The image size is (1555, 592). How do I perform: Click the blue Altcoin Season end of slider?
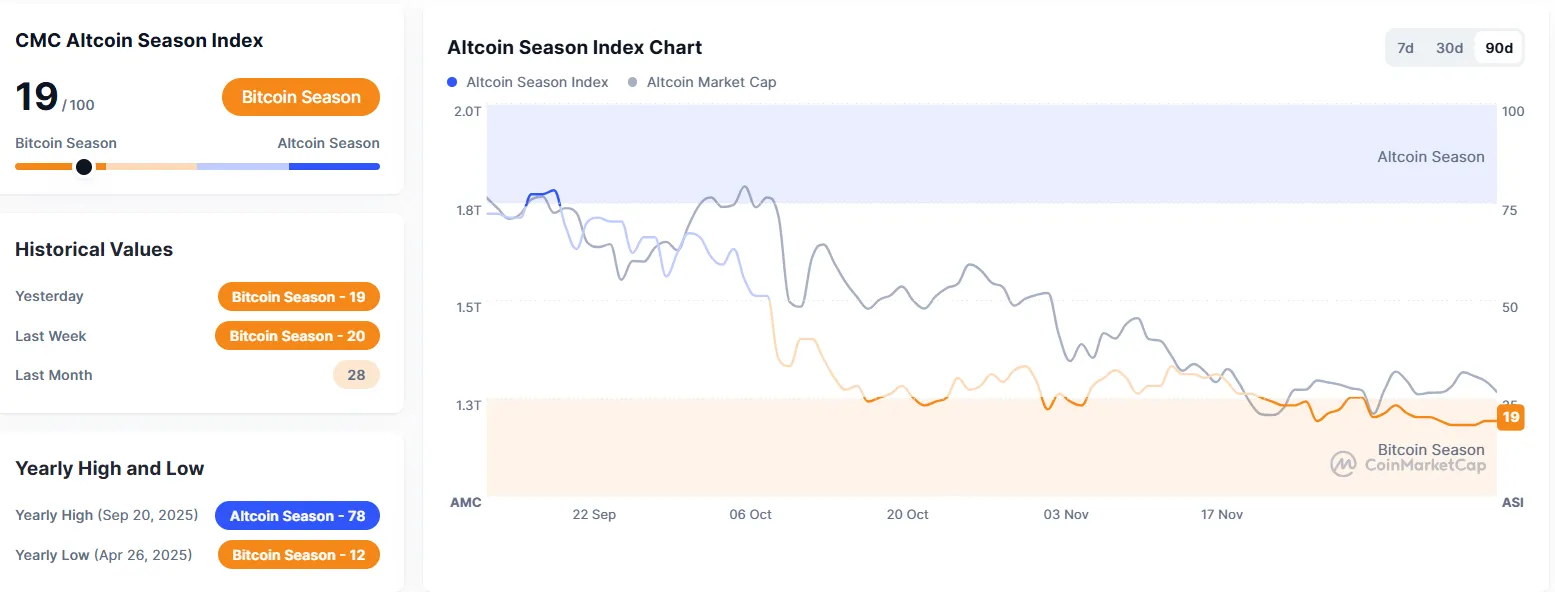coord(335,166)
